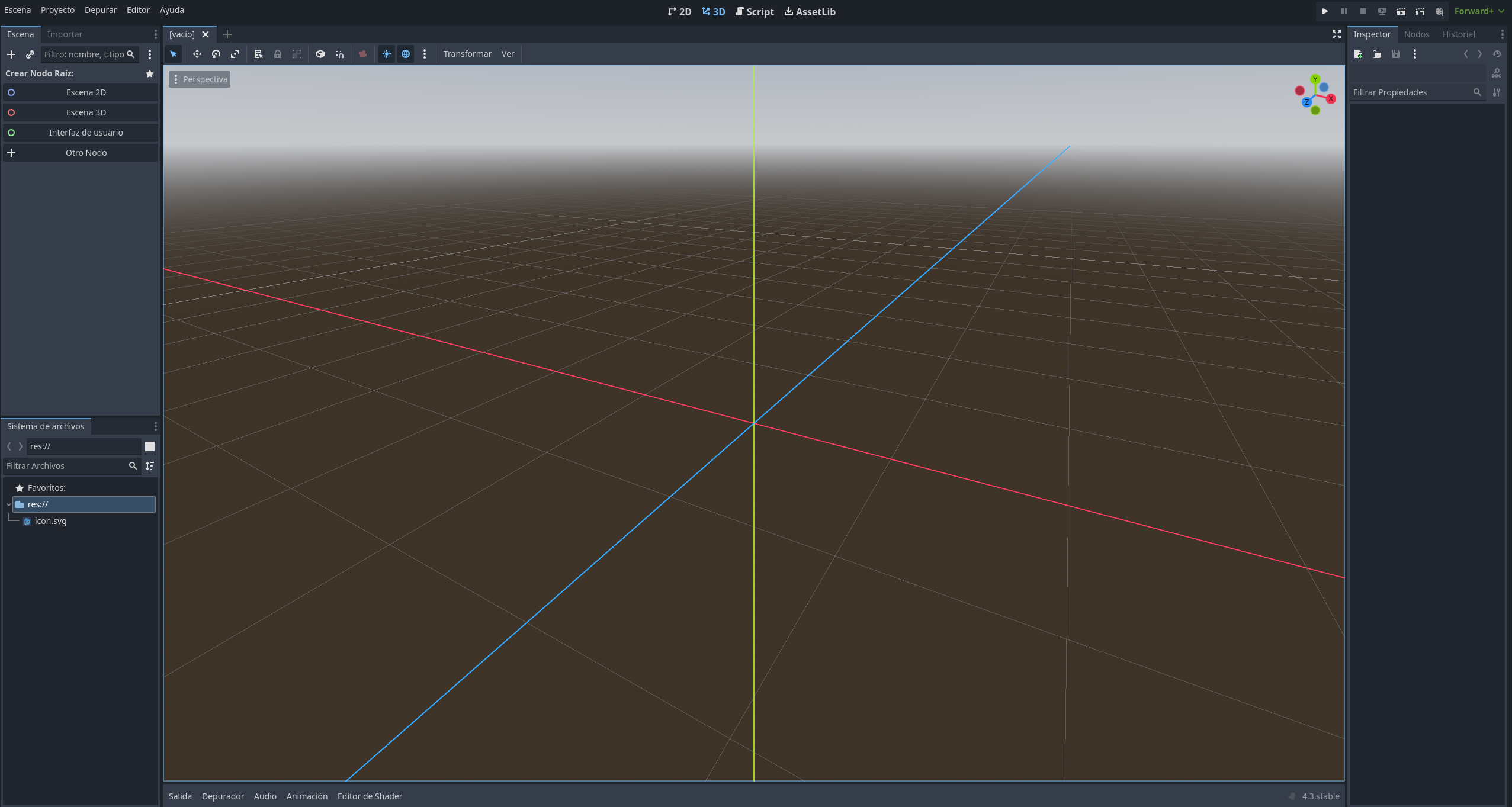Open sun and environment settings dots menu

click(x=425, y=54)
